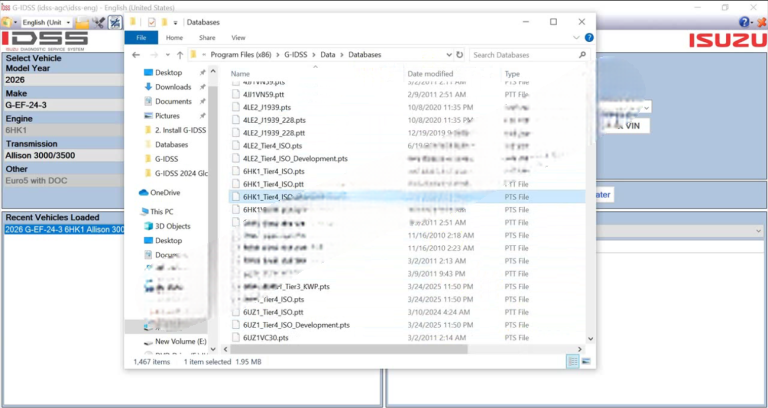Click the orange X exit icon in G-IDSS
Viewport: 768px width, 408px height.
pos(762,22)
